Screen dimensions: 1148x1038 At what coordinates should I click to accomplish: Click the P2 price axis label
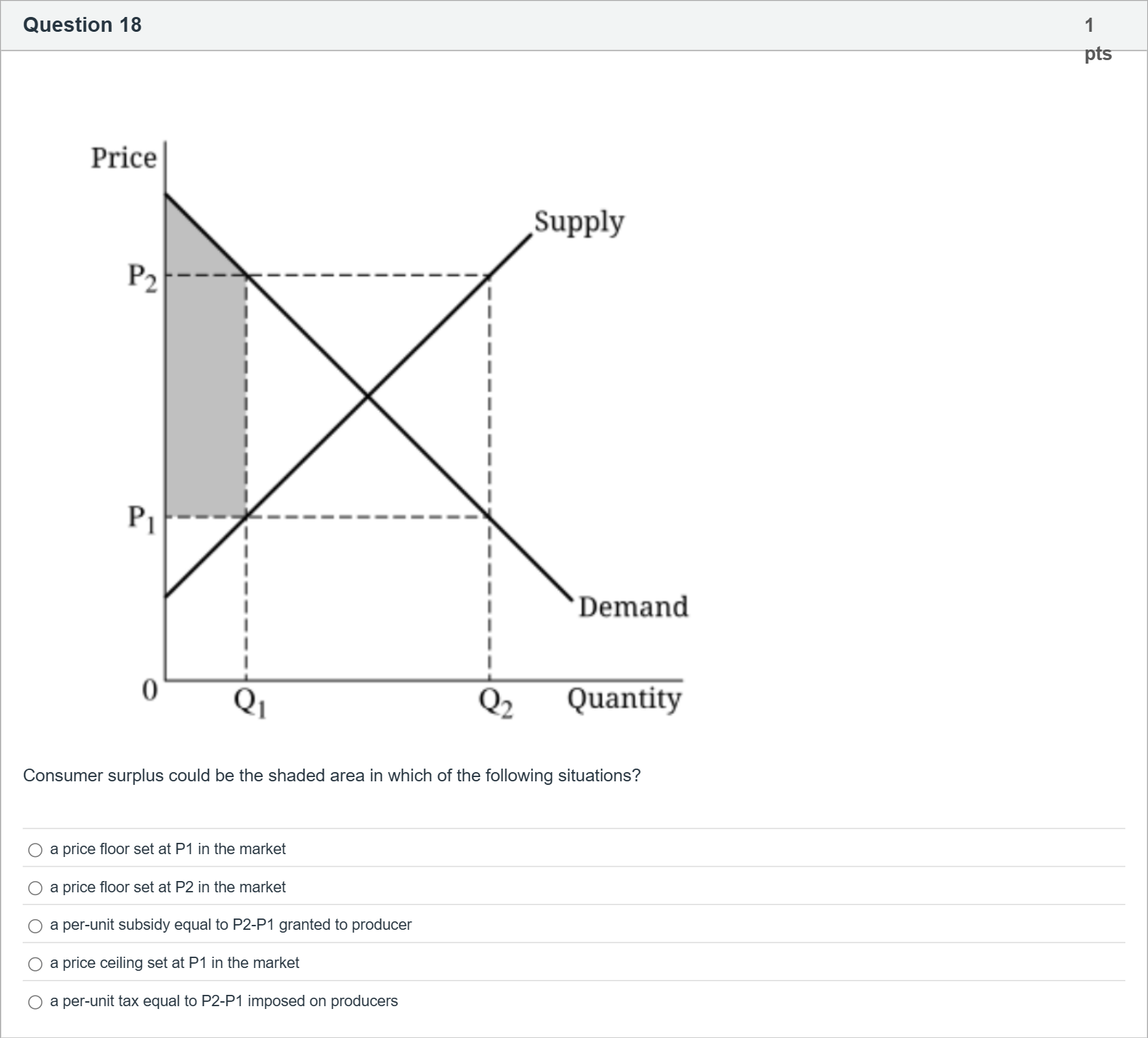click(x=142, y=276)
